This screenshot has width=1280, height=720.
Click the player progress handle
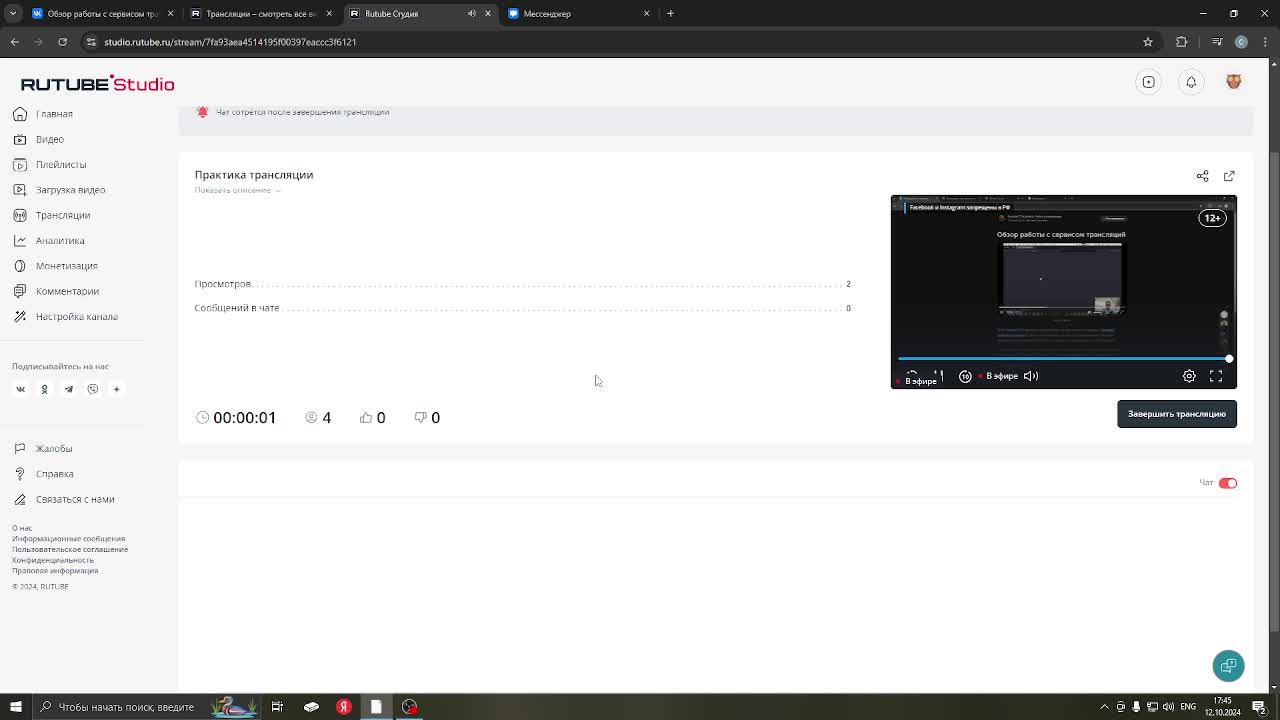1229,358
